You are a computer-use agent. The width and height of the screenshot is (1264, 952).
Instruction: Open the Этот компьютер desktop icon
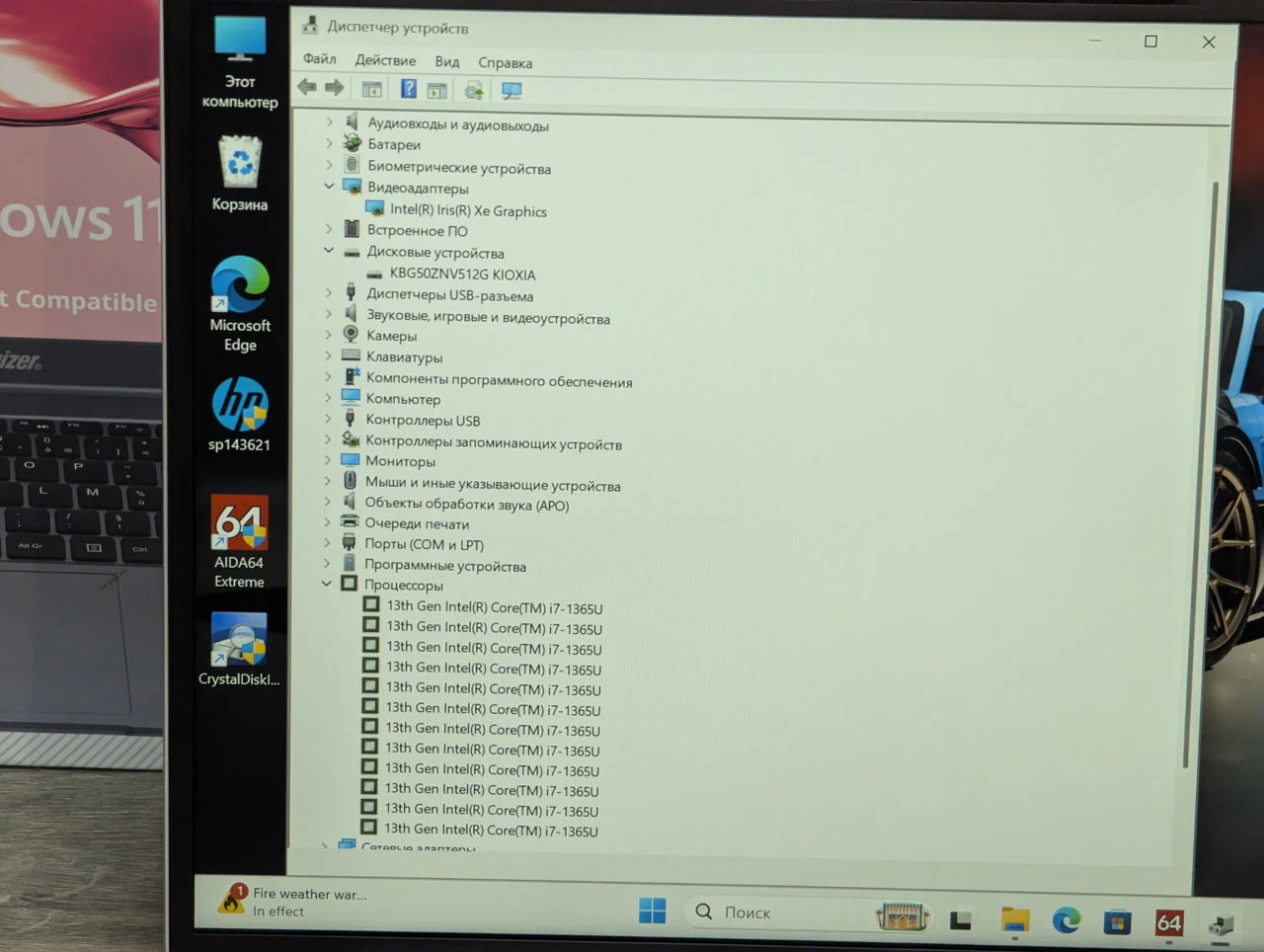240,61
